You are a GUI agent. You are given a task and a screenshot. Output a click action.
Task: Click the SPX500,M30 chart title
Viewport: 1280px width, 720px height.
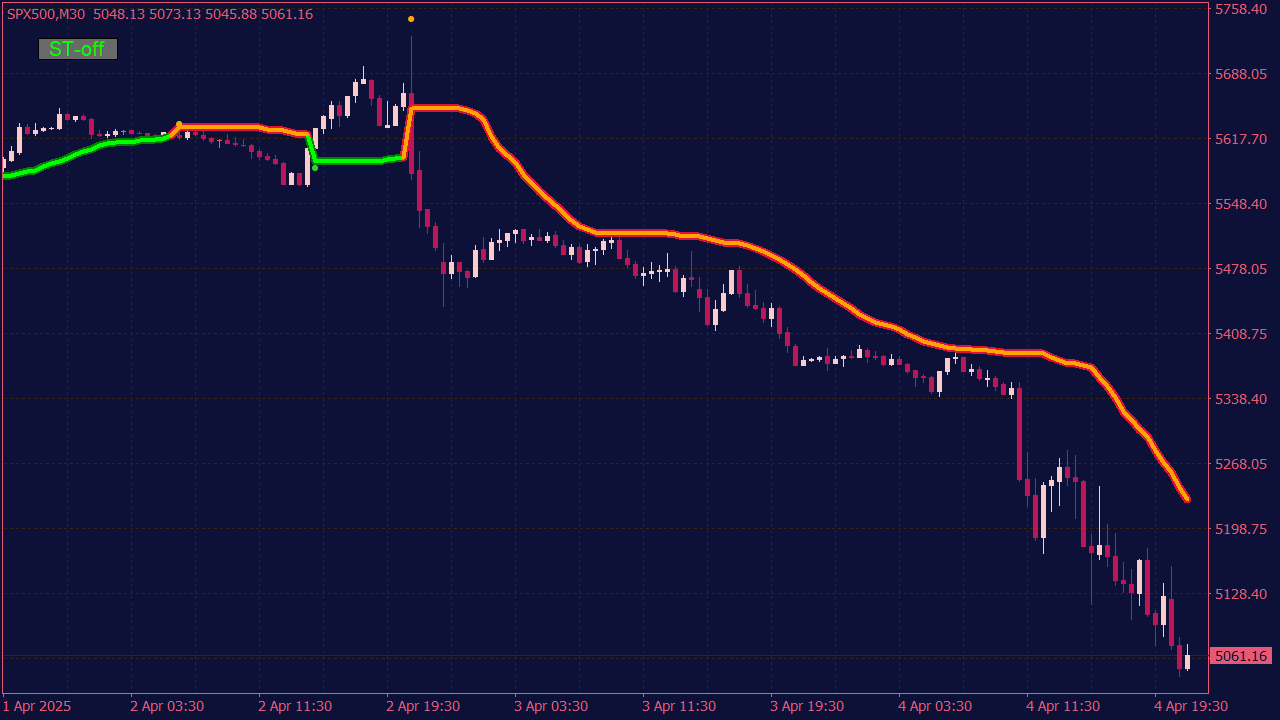(46, 14)
